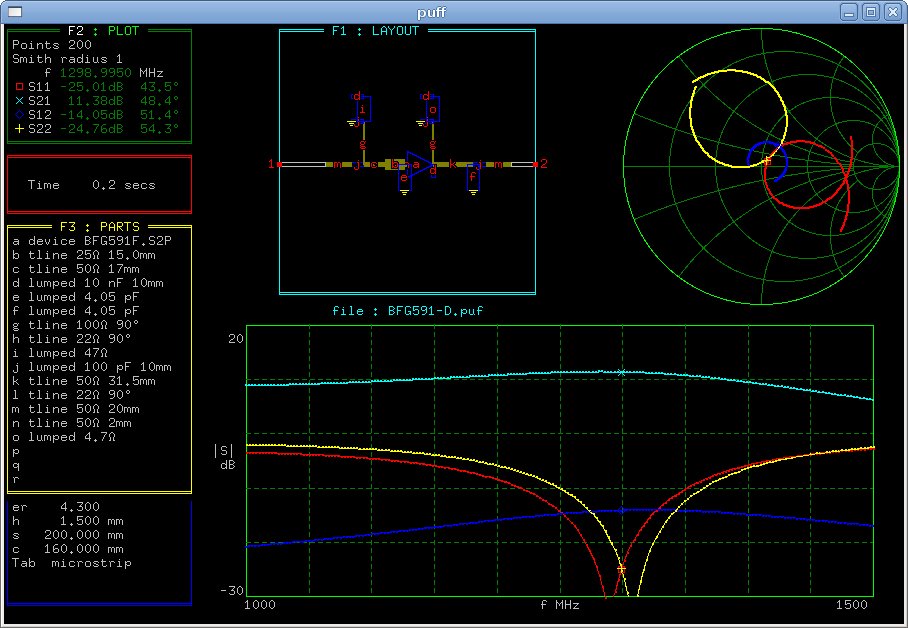908x628 pixels.
Task: Click the 1500 MHz upper frequency limit
Action: coord(853,606)
